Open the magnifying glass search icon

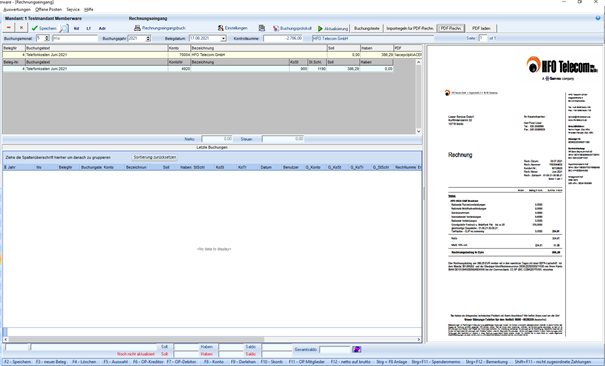64,28
